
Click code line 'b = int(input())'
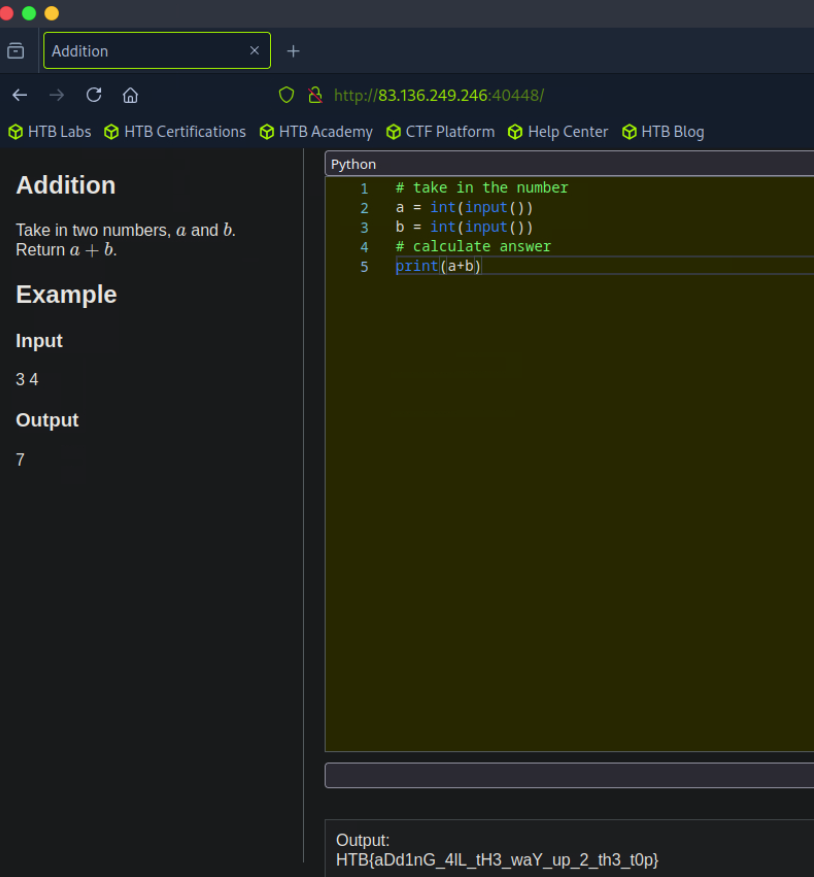[464, 227]
